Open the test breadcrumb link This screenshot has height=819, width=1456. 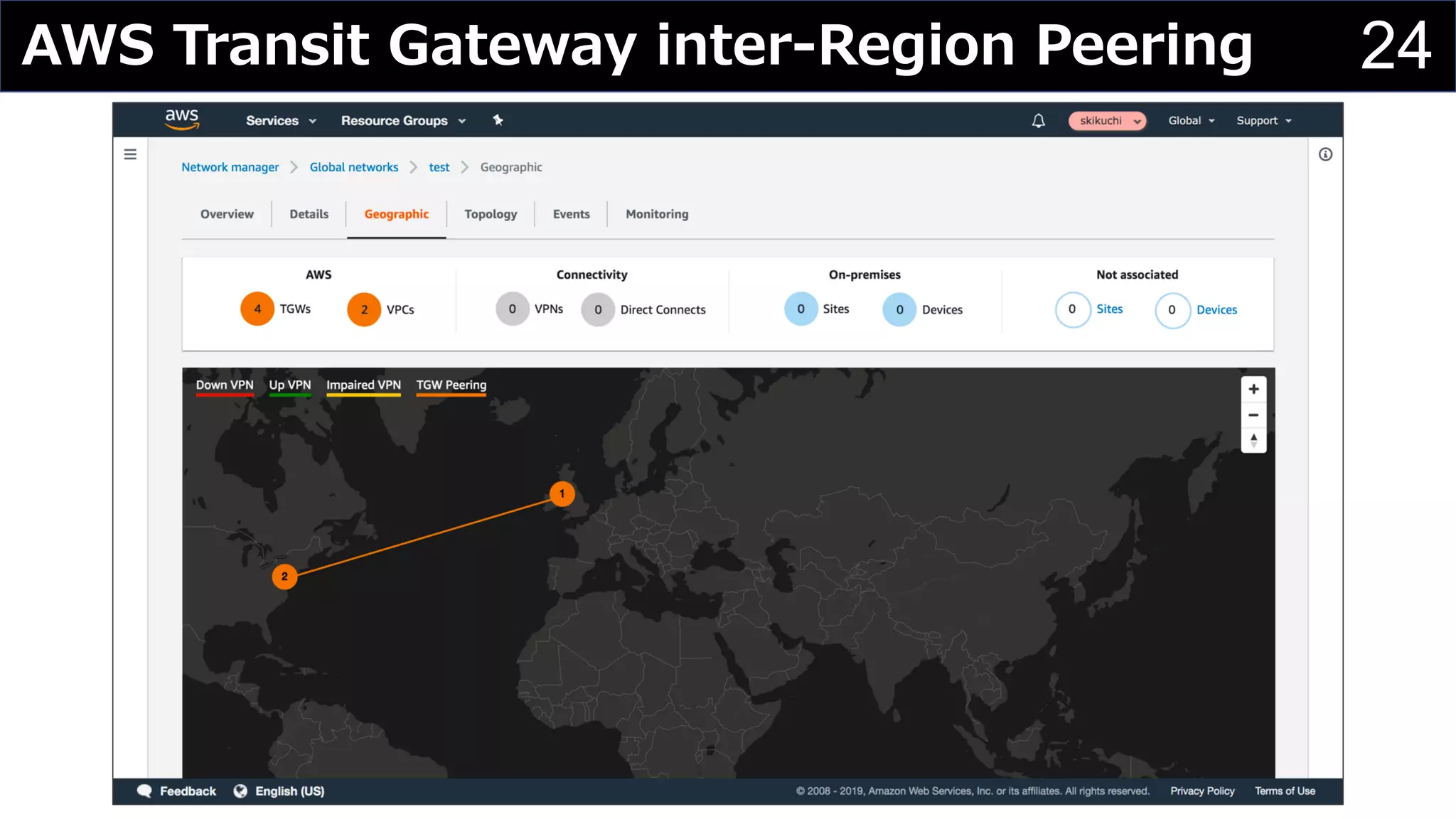click(439, 167)
